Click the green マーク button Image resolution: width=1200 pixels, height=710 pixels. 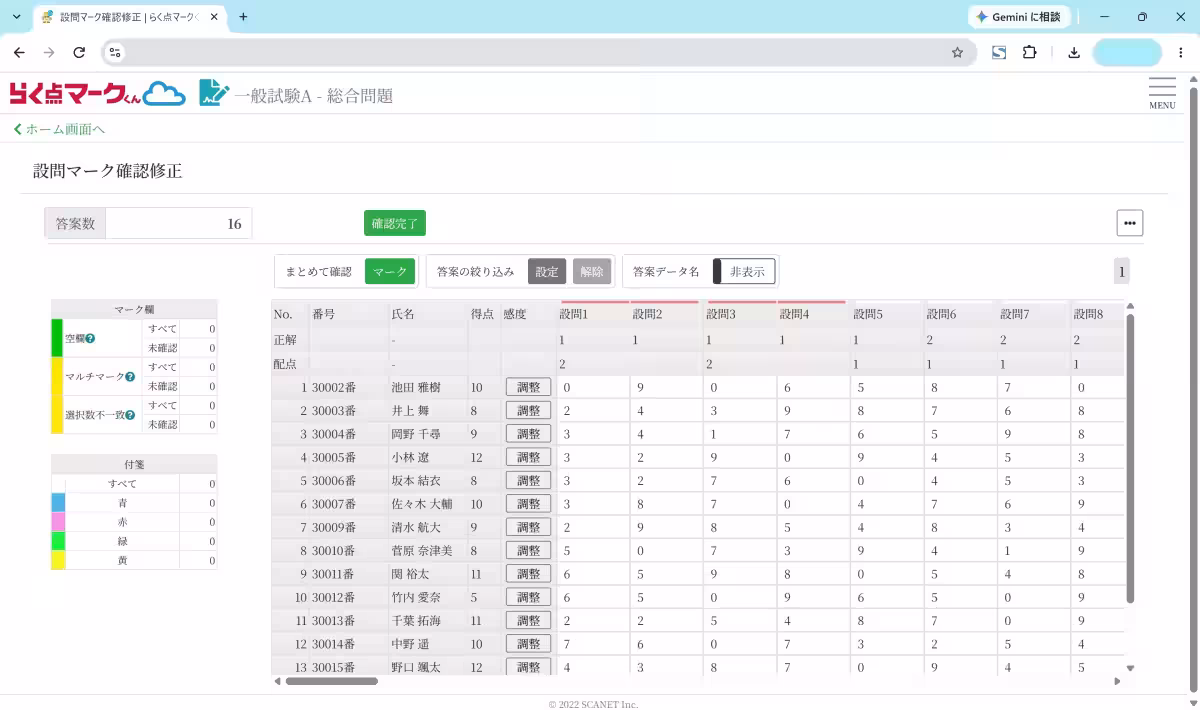coord(390,271)
